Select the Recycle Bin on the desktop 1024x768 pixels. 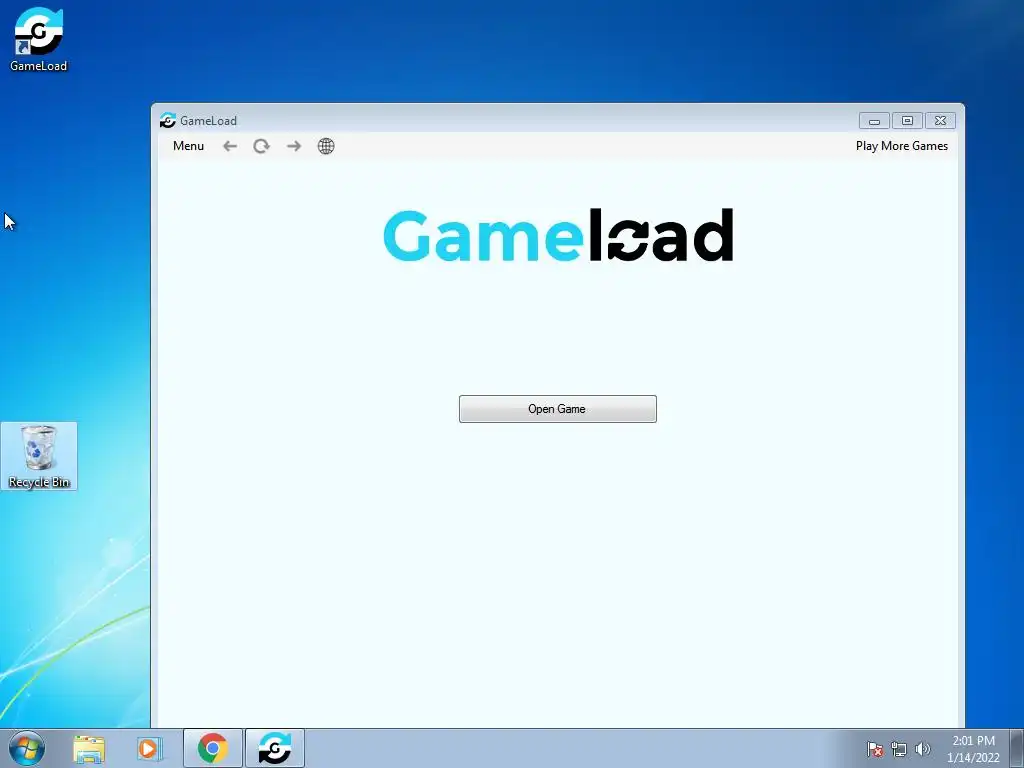click(x=39, y=456)
